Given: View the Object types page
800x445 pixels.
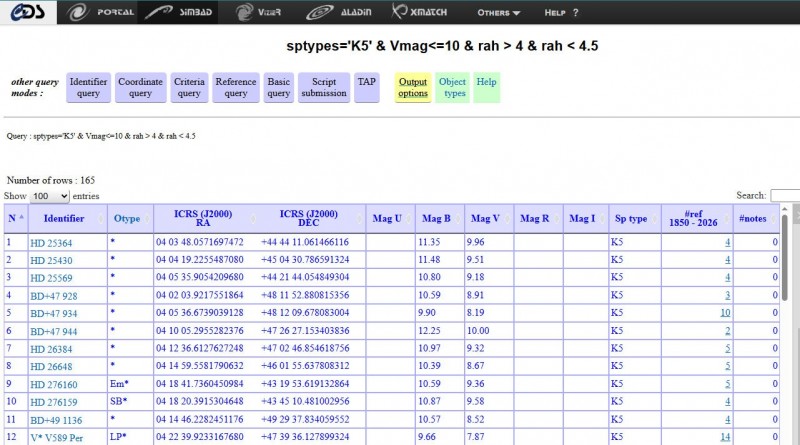Looking at the screenshot, I should pyautogui.click(x=453, y=88).
